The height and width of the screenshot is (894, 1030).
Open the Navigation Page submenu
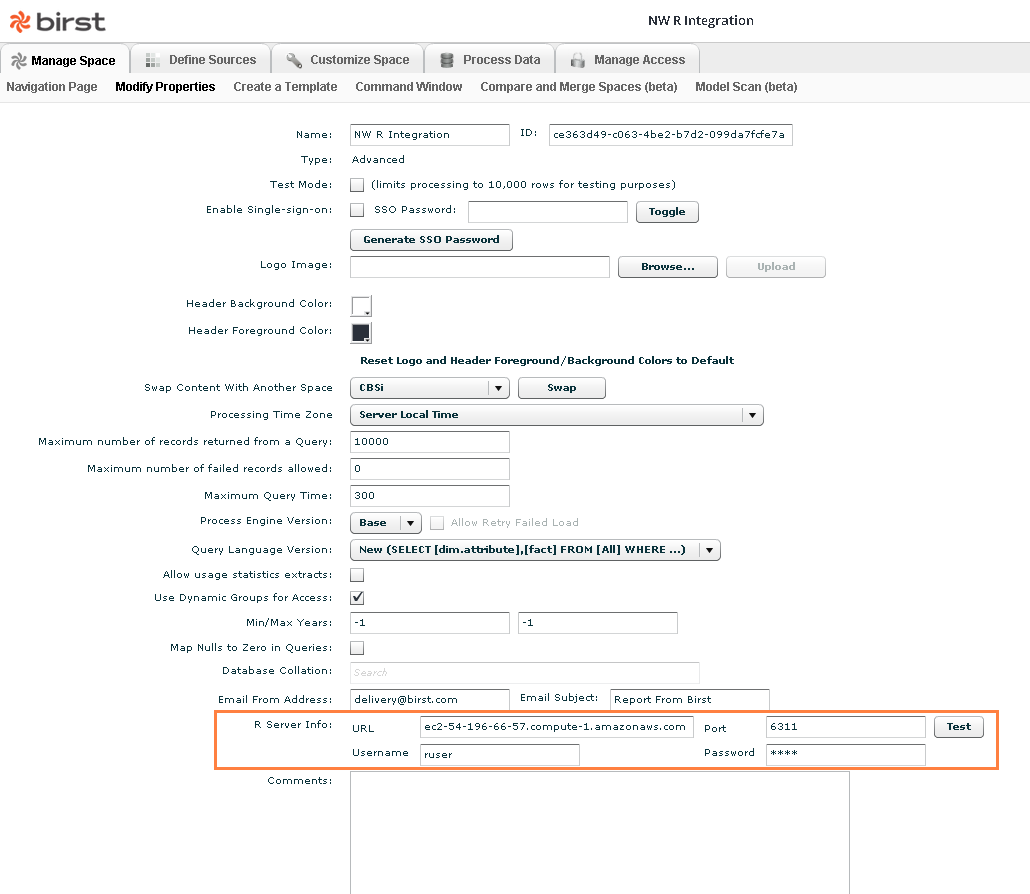point(52,87)
